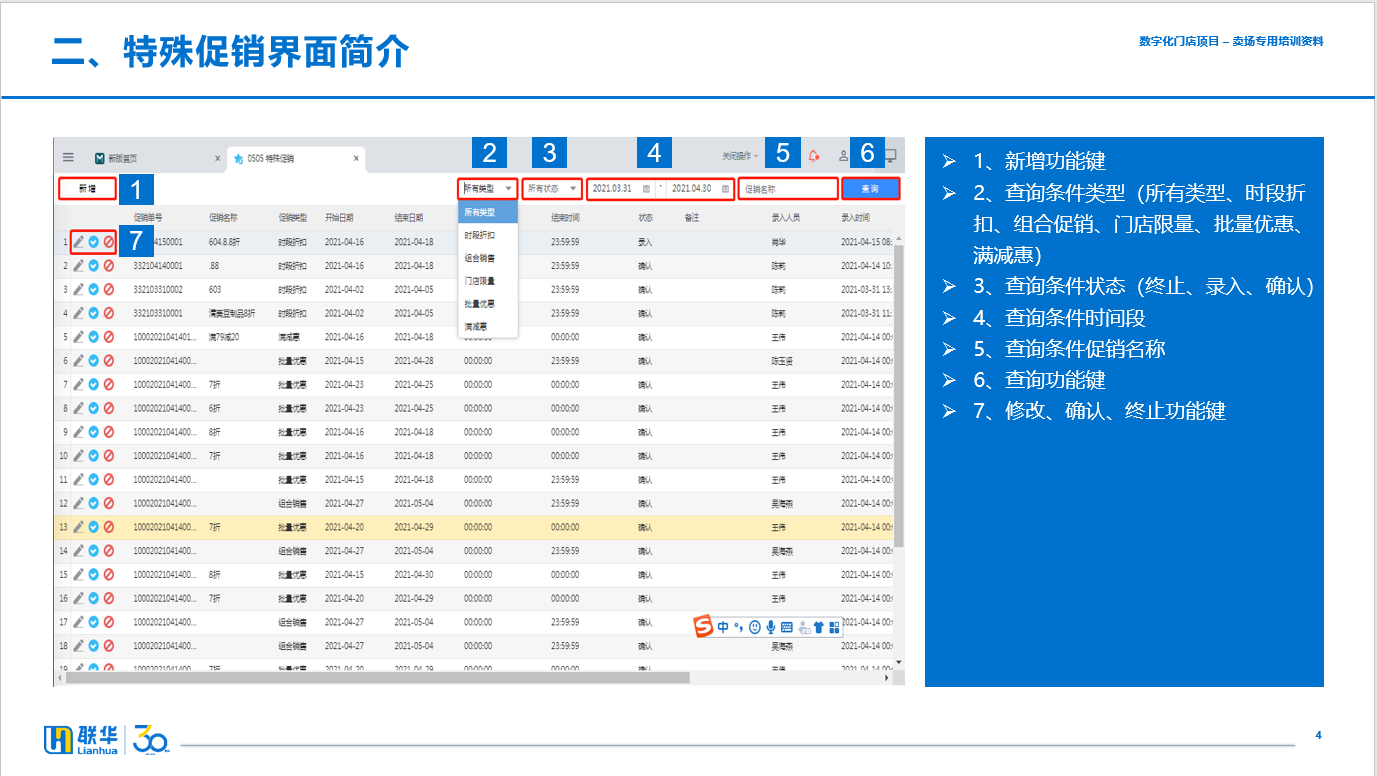Image resolution: width=1377 pixels, height=776 pixels.
Task: Open the hamburger menu icon
Action: point(68,157)
